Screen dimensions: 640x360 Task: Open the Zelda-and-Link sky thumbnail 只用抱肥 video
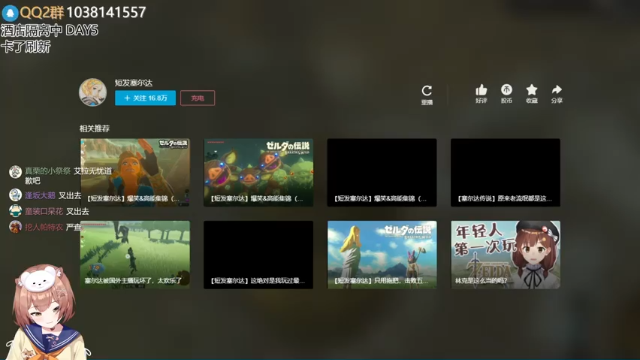pos(382,255)
